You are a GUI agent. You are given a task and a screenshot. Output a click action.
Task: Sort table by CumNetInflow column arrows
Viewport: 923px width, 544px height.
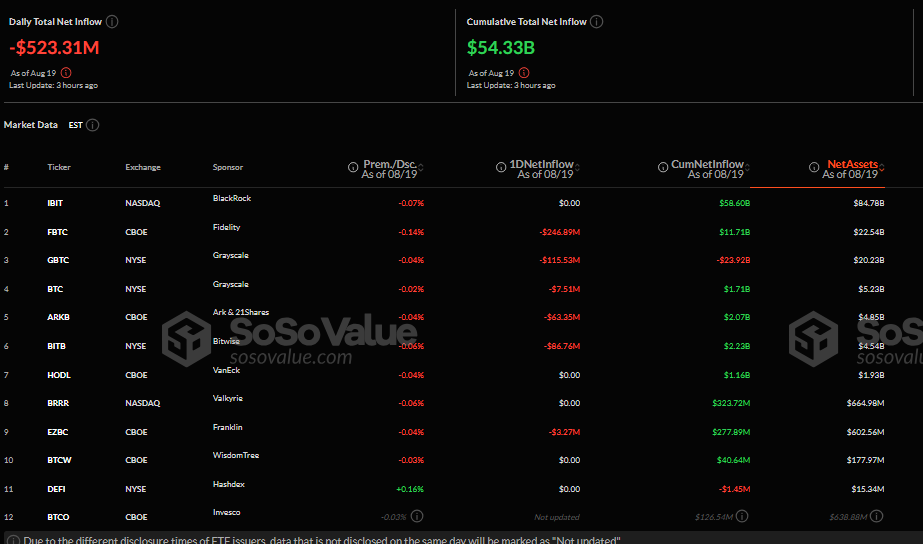tap(747, 168)
